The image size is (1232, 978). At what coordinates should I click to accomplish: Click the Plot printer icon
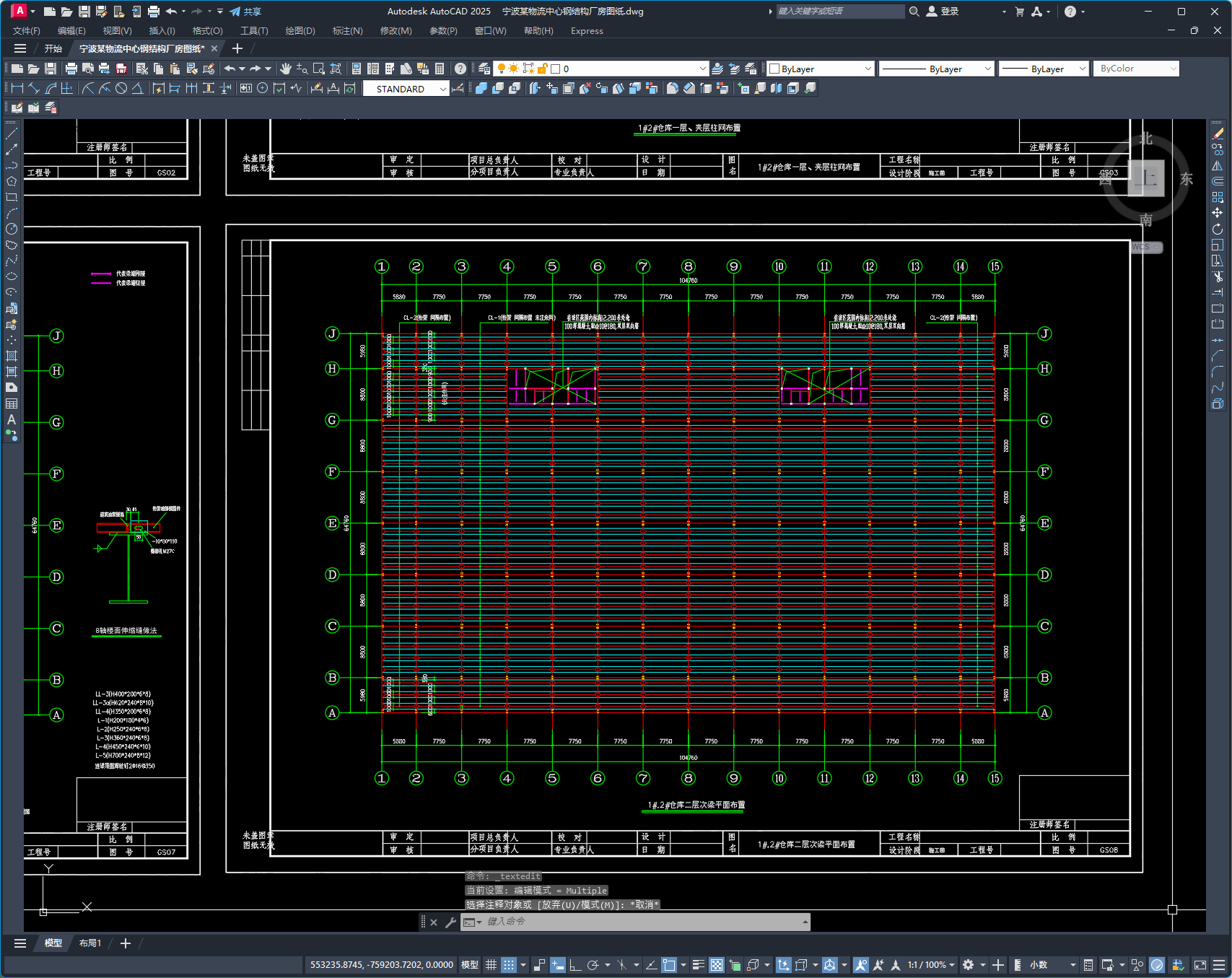tap(71, 69)
